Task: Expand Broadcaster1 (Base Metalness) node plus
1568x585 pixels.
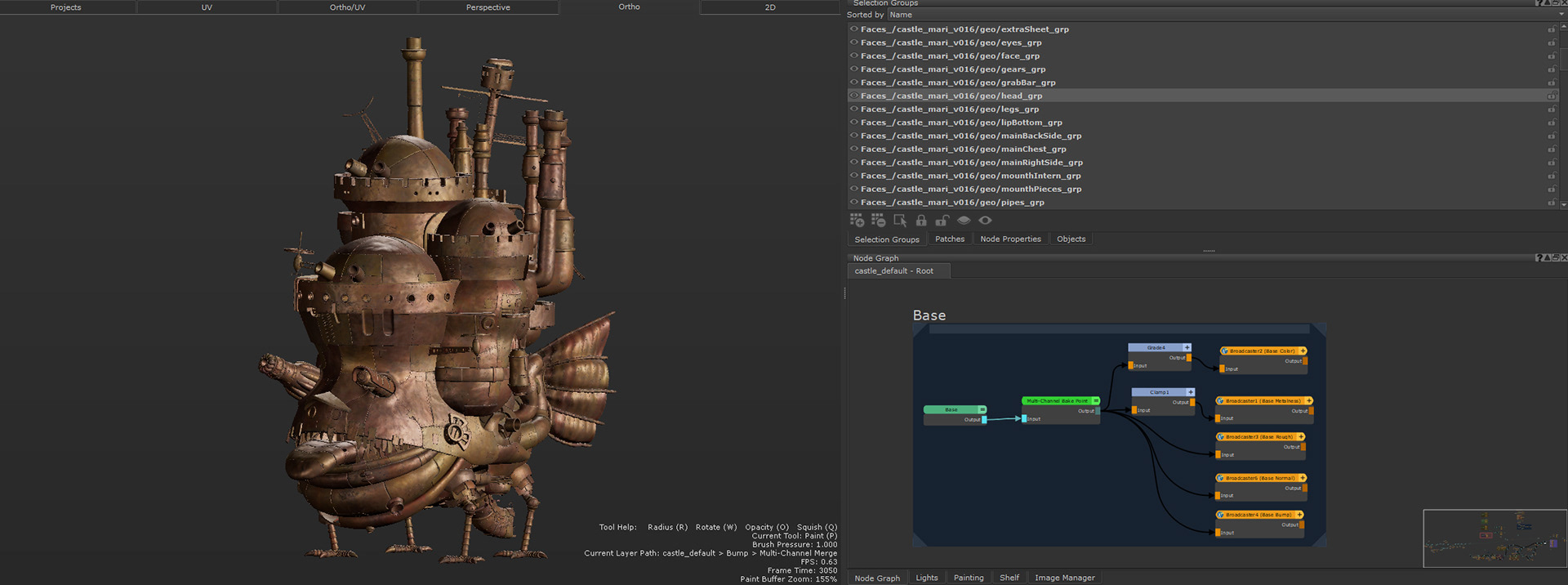Action: [1308, 401]
